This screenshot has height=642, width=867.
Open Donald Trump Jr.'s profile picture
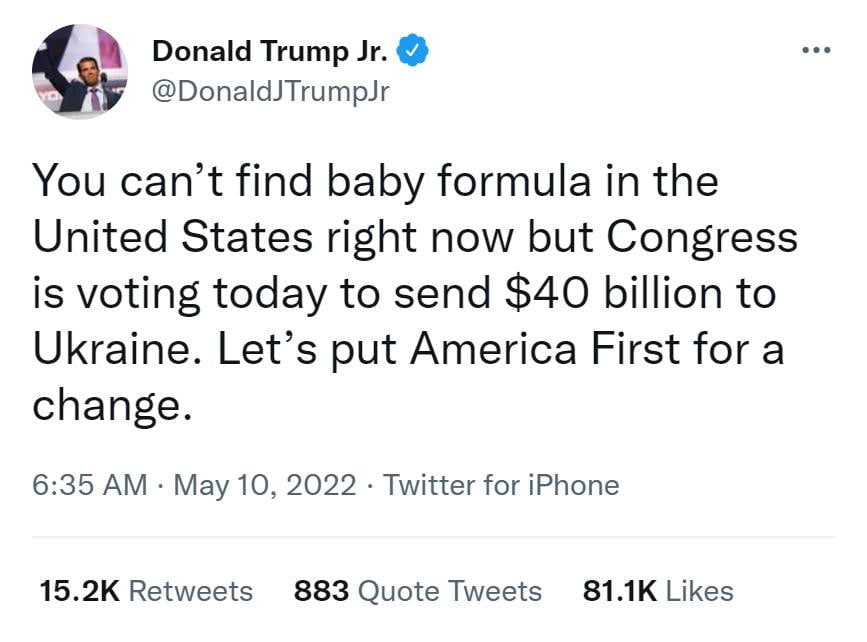(79, 69)
